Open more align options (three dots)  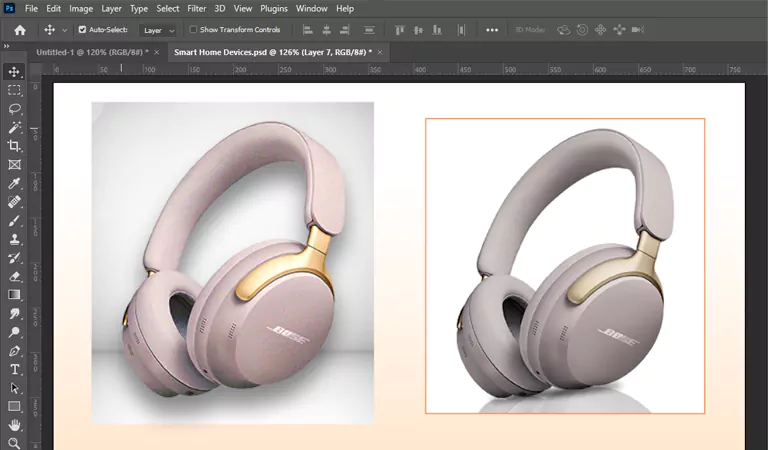(492, 30)
